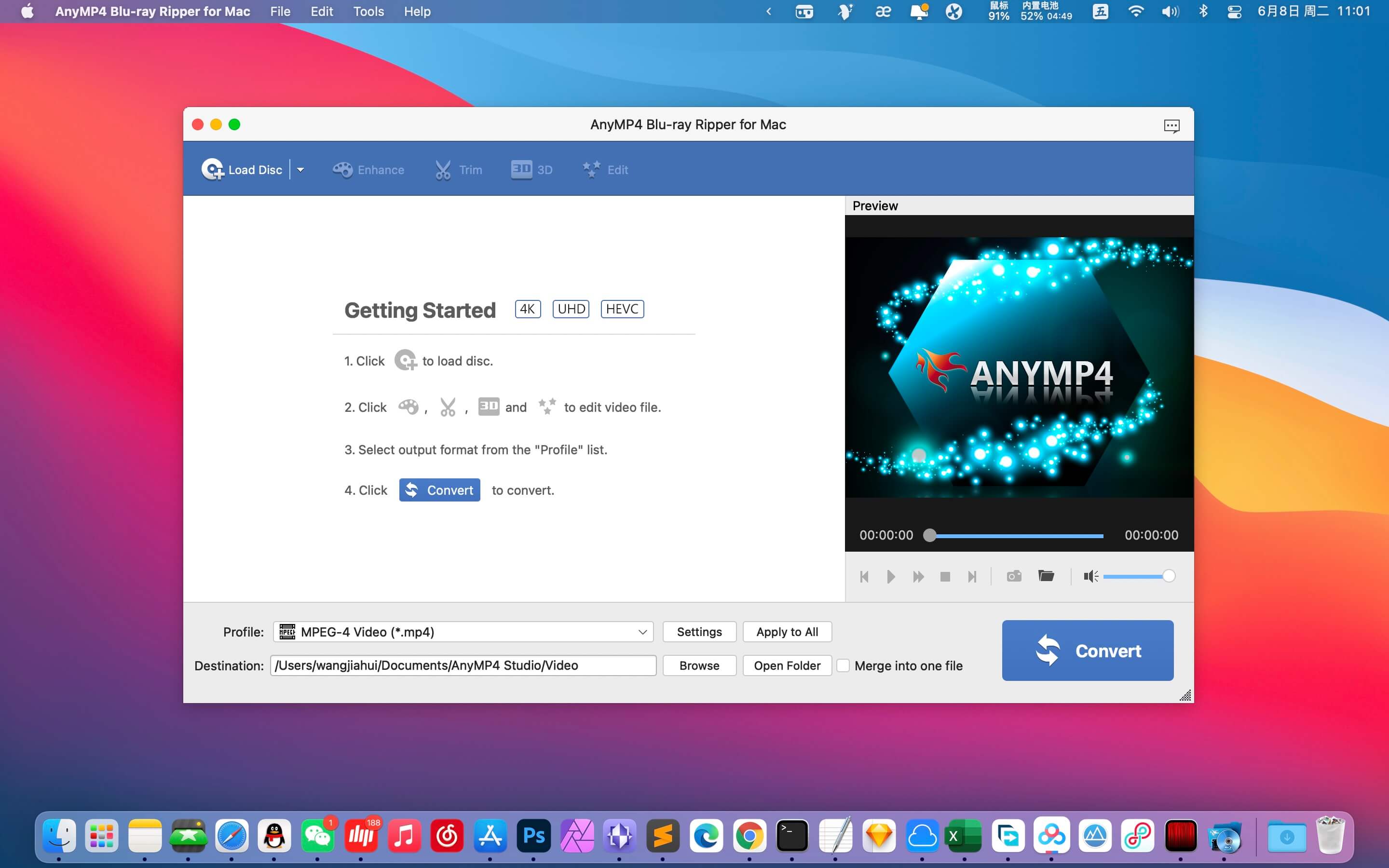1389x868 pixels.
Task: Click the Edit effects icon
Action: [605, 169]
